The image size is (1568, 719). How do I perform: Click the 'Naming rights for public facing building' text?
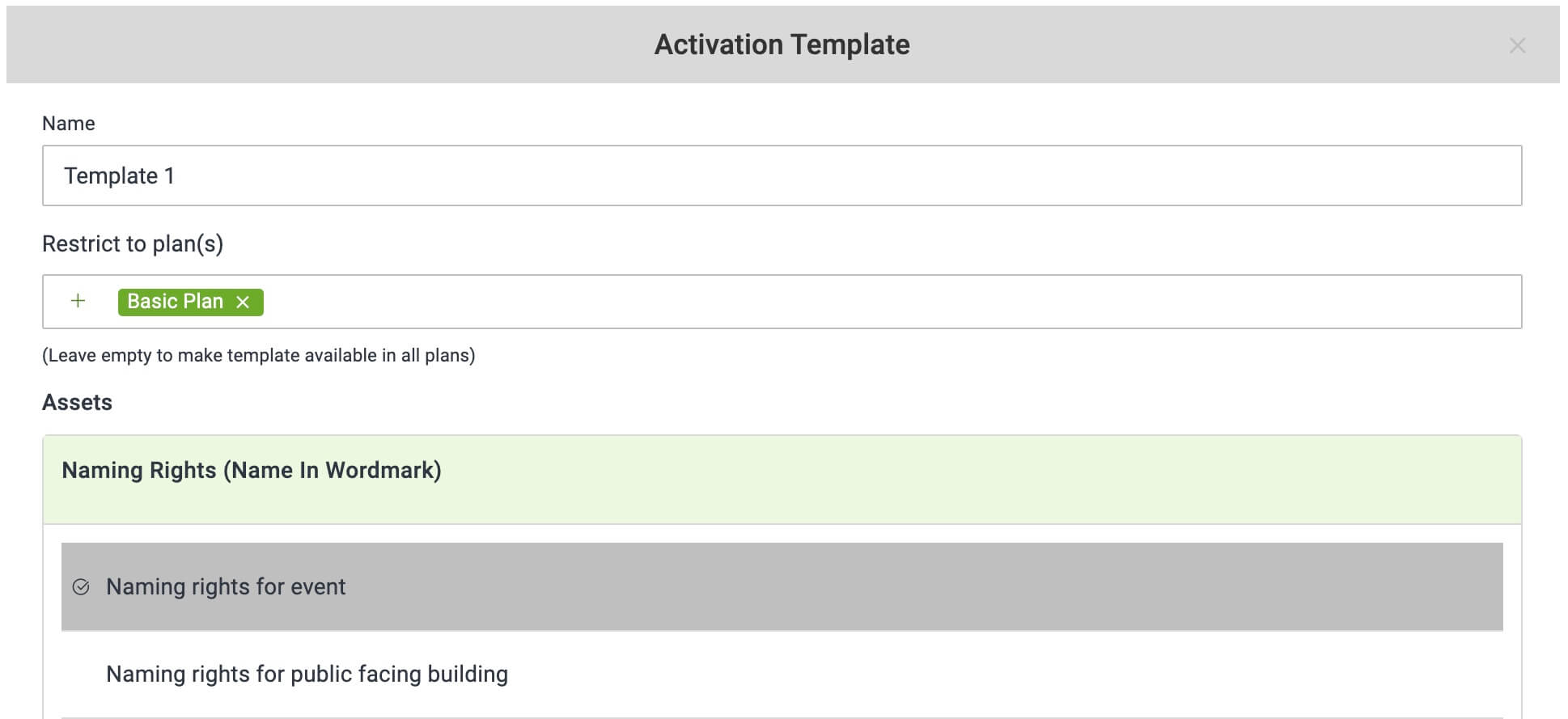tap(307, 674)
